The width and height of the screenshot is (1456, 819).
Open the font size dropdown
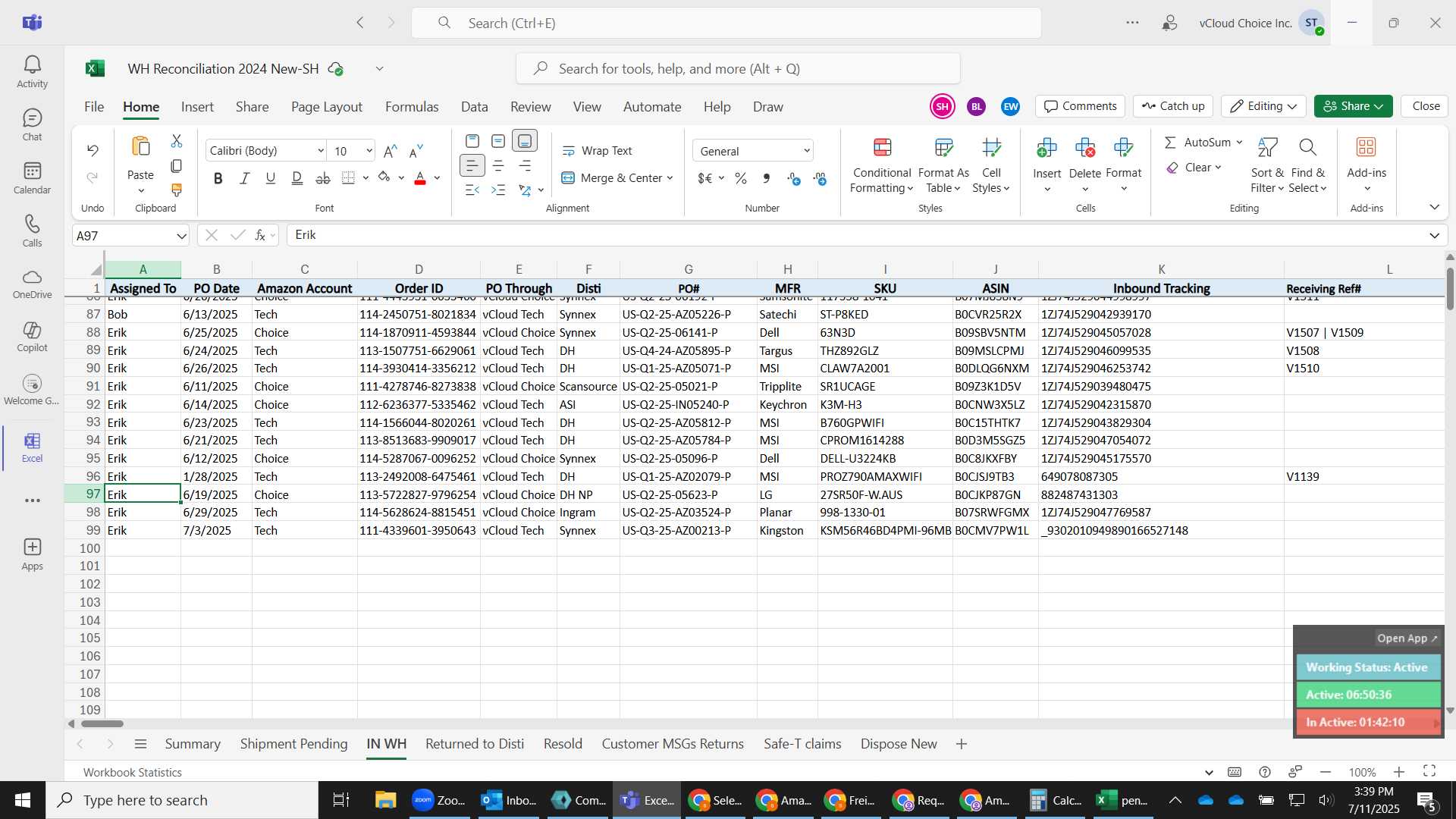(369, 151)
